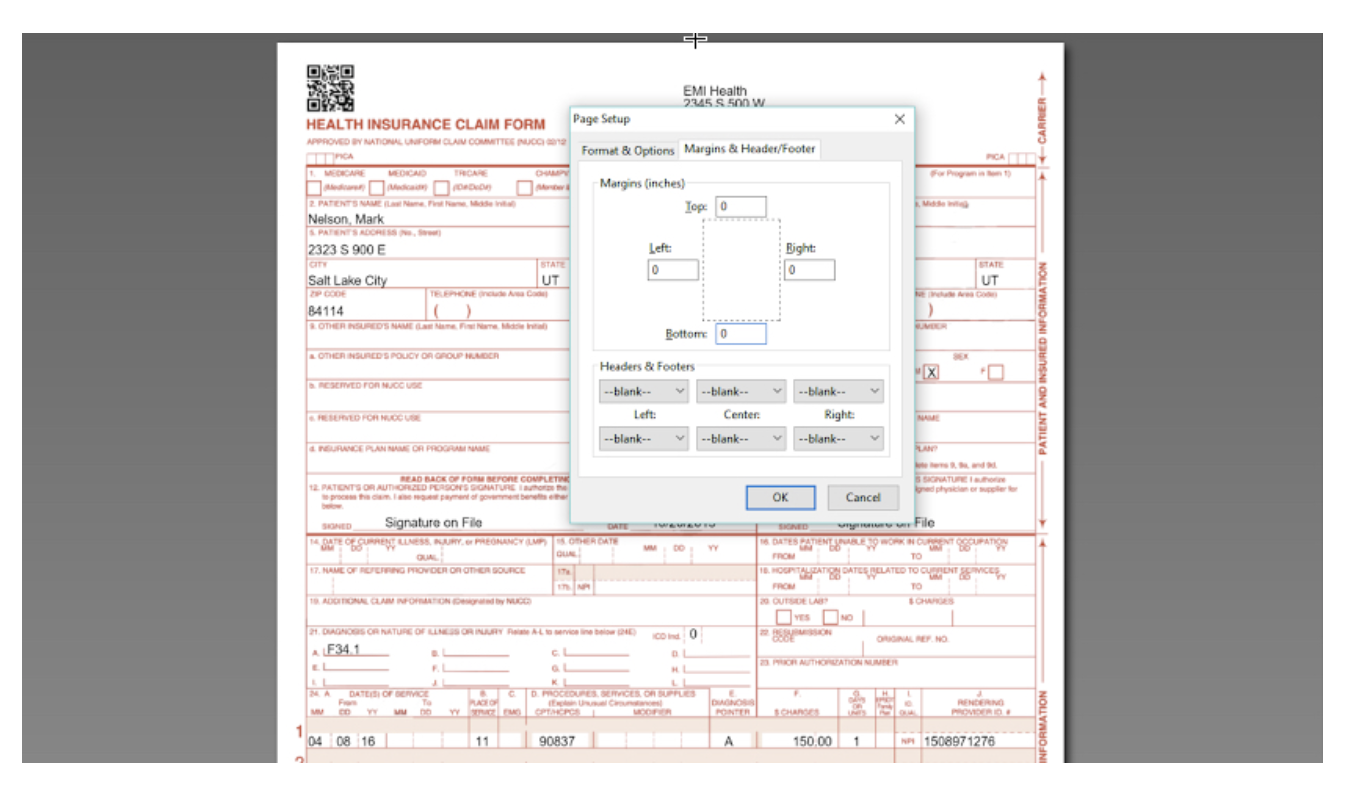Click the OK button in Page Setup
This screenshot has height=790, width=1352.
pos(780,497)
